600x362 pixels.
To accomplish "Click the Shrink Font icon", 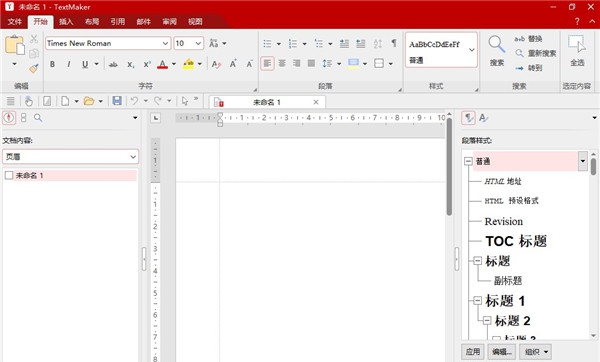I will (249, 64).
